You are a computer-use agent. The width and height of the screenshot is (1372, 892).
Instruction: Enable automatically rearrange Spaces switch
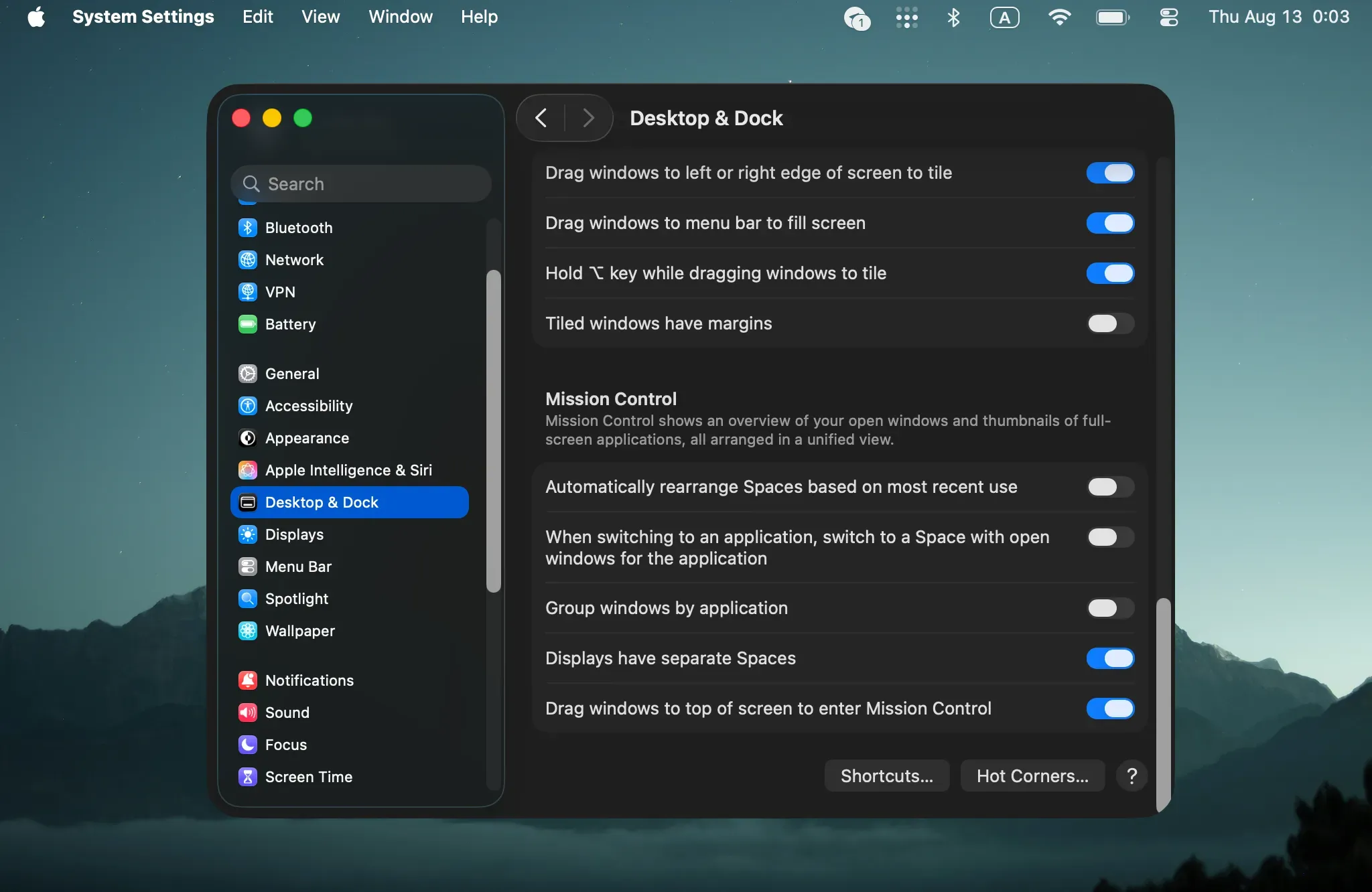(1110, 487)
